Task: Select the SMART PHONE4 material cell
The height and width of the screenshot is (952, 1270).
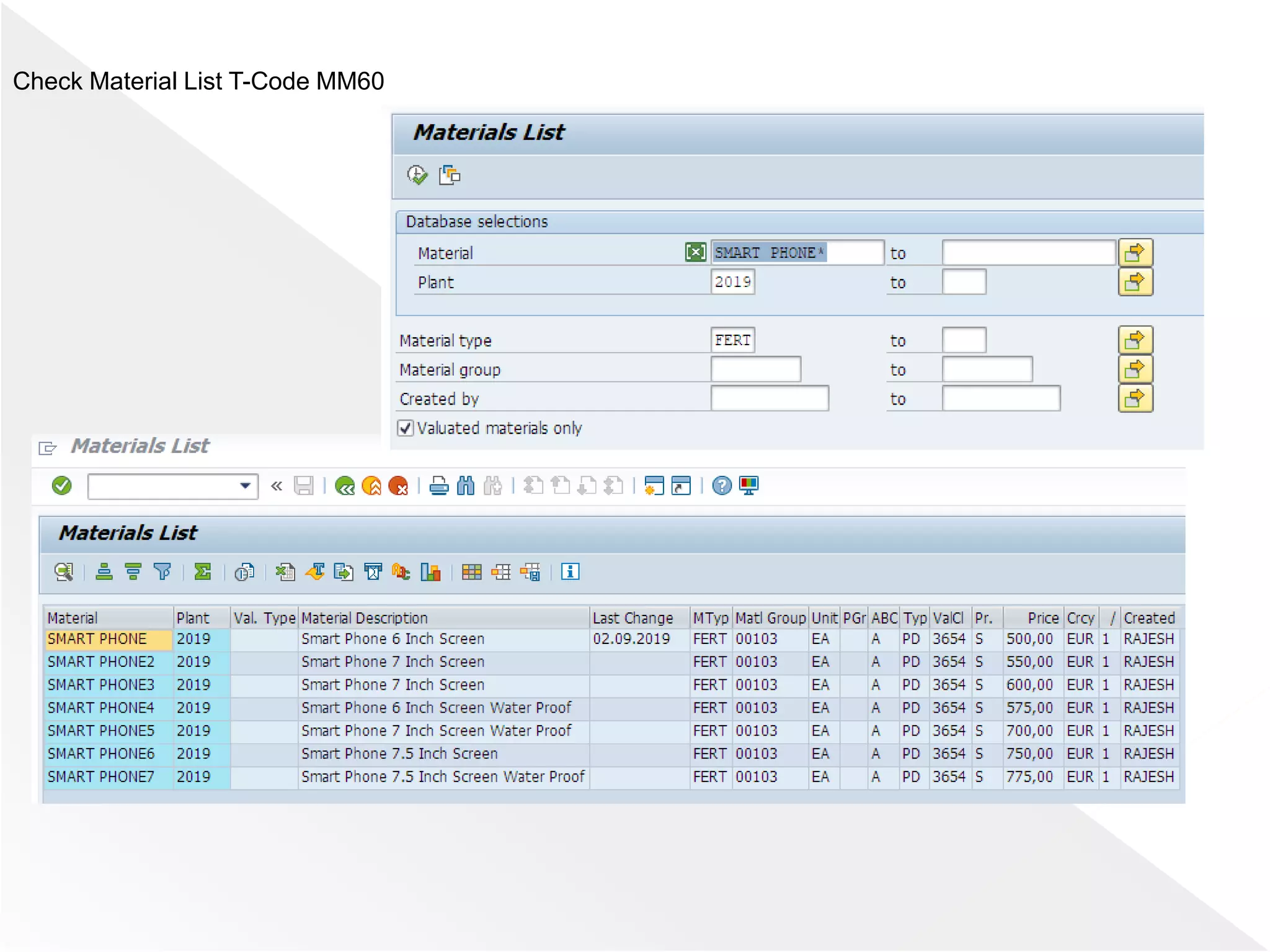Action: pyautogui.click(x=109, y=708)
